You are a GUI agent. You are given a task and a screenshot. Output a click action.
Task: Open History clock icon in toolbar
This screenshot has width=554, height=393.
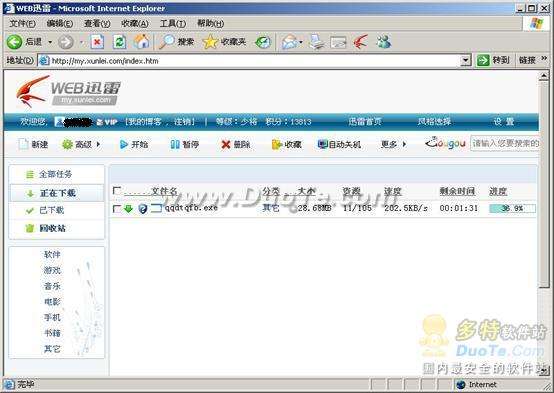click(x=263, y=42)
